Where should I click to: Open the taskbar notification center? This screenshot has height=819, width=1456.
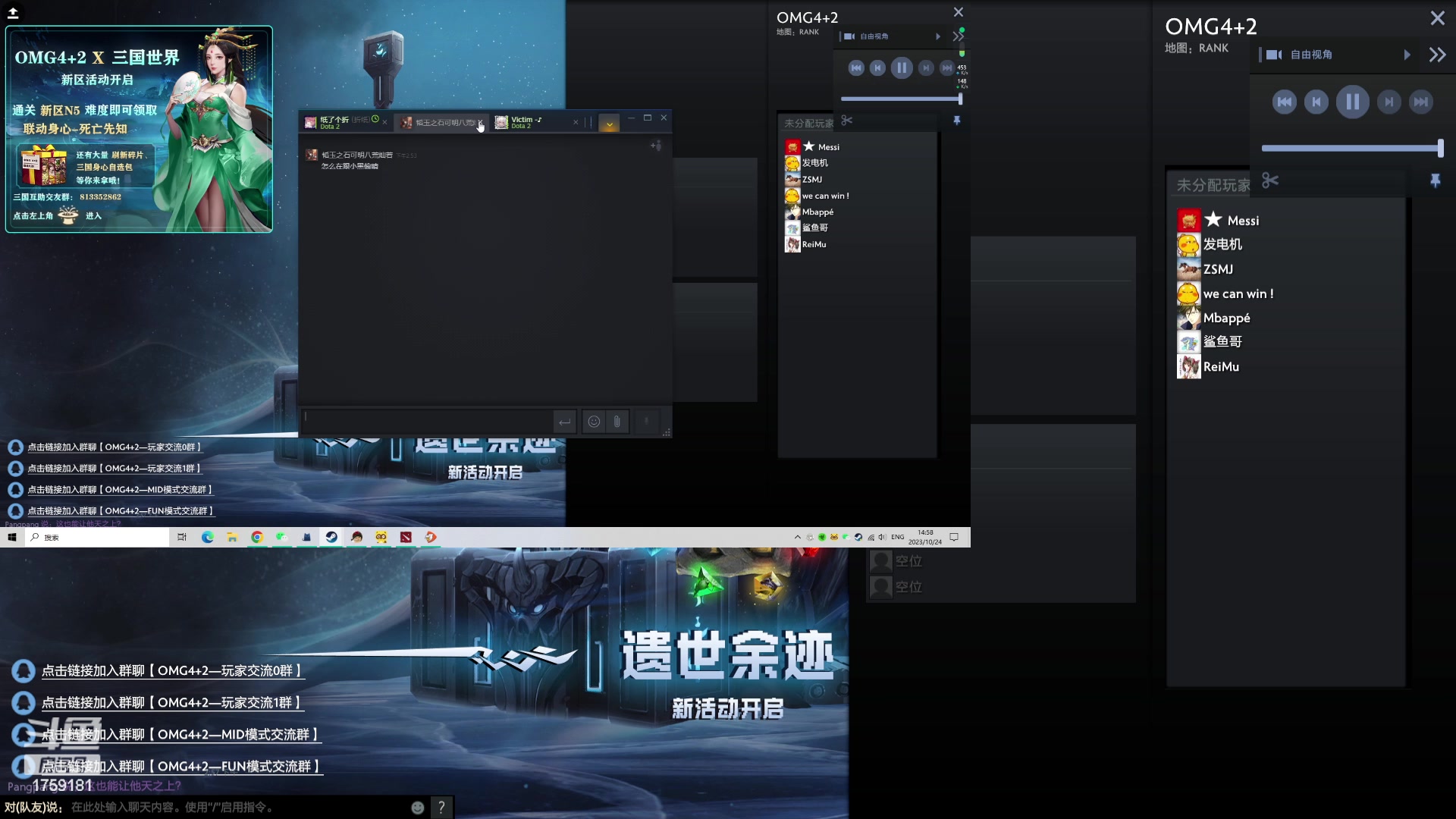(954, 537)
